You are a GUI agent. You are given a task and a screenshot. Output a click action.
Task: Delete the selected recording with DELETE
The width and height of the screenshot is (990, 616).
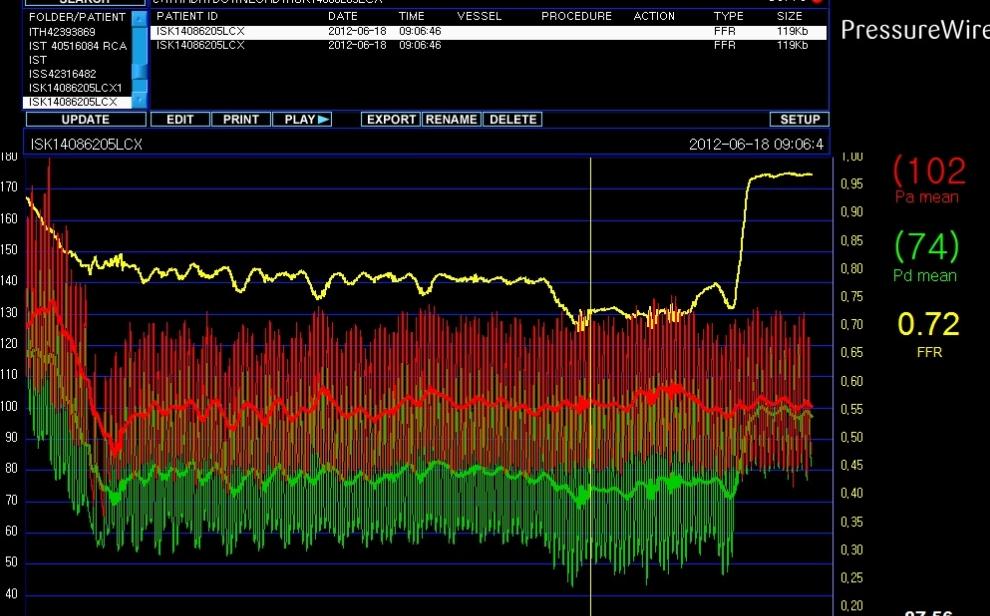click(x=513, y=119)
